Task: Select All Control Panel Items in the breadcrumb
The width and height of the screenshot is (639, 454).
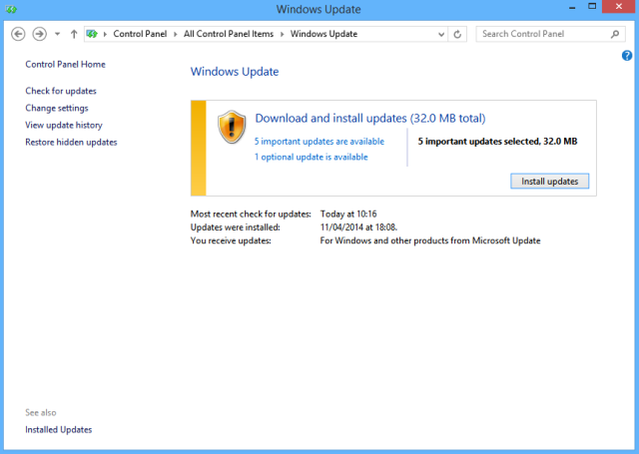Action: click(228, 34)
